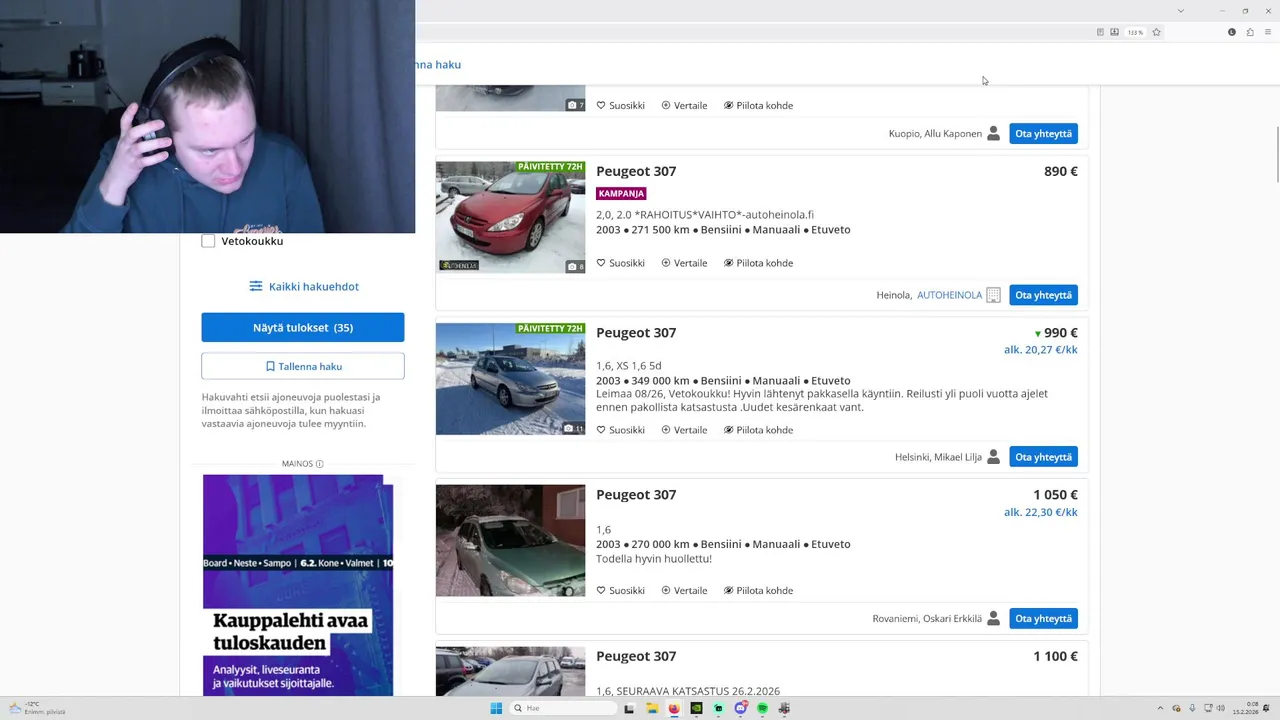Bookmark this page with the star icon
This screenshot has height=720, width=1280.
1156,32
